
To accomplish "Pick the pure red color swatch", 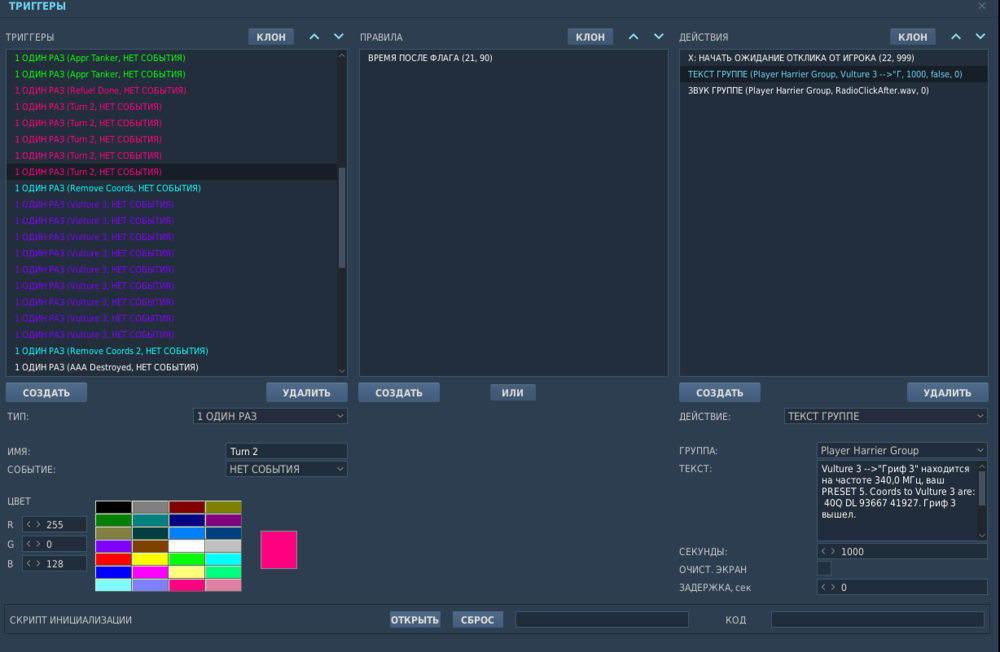I will tap(114, 559).
